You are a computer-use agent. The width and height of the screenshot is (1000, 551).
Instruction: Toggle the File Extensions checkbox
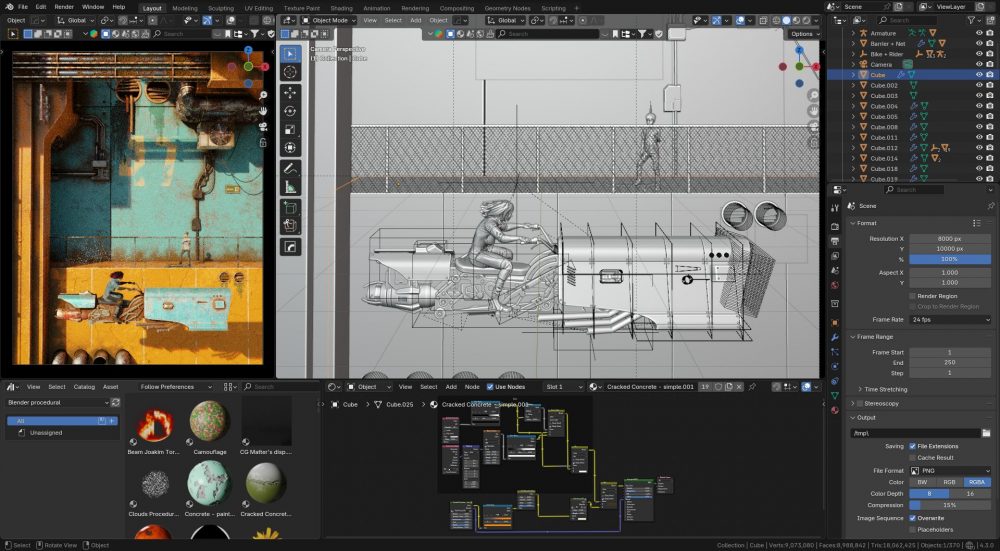coord(913,446)
